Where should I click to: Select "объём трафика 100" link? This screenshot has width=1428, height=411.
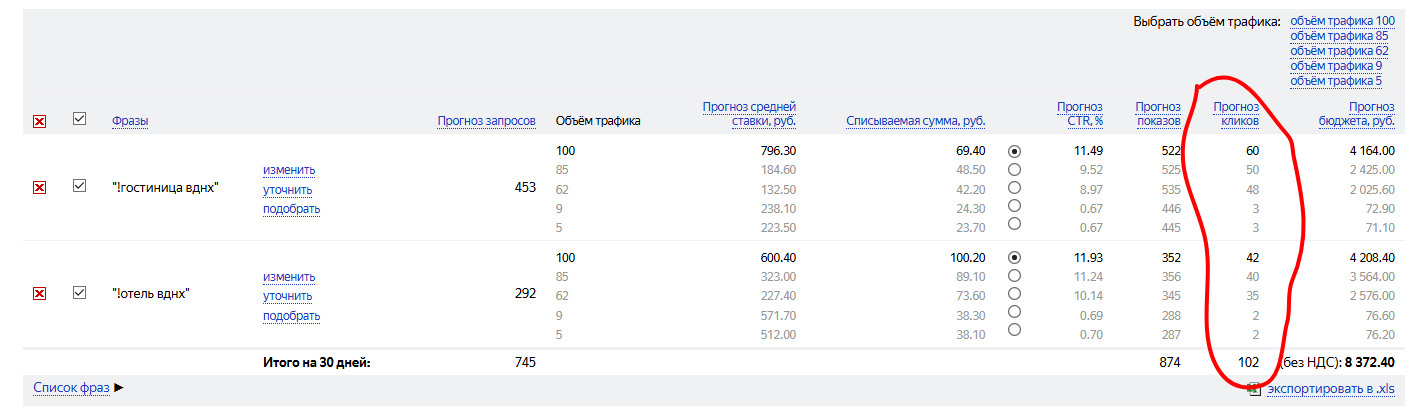(x=1342, y=20)
